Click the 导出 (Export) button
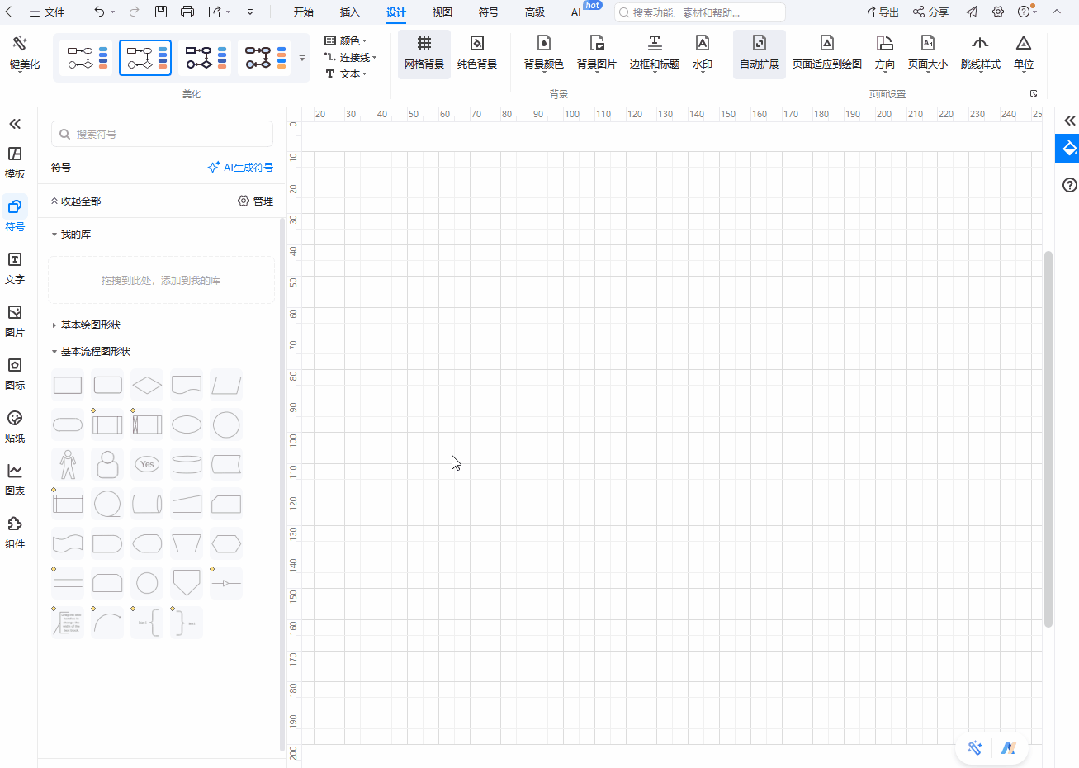1079x768 pixels. pos(882,12)
